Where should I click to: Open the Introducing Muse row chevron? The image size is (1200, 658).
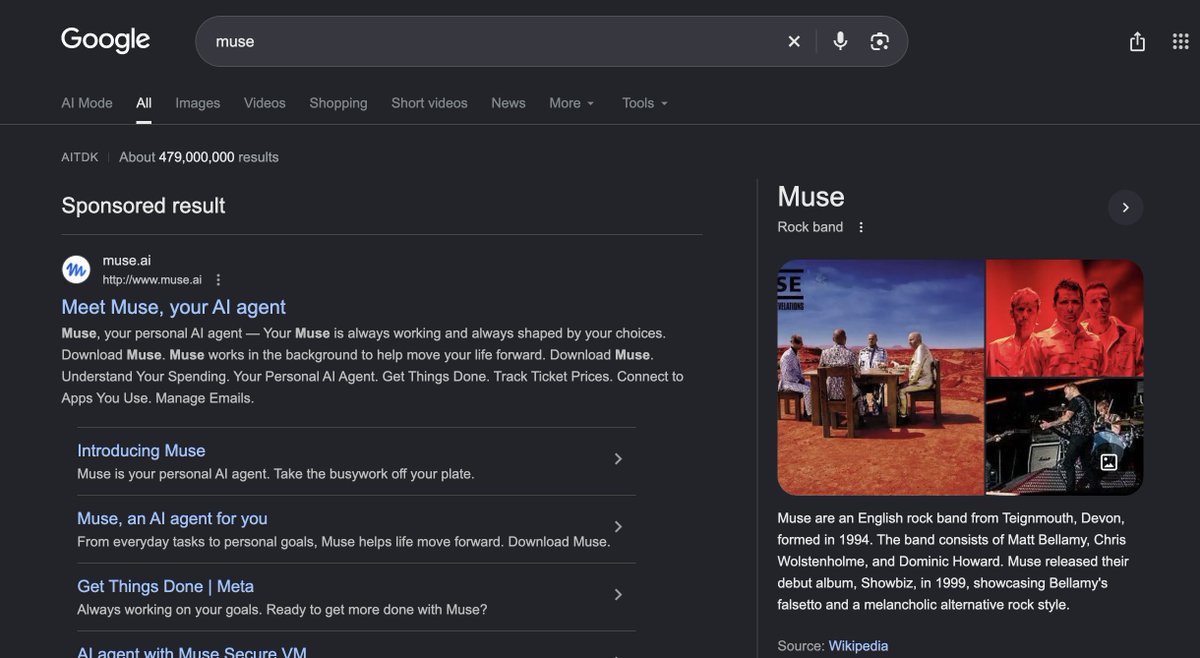tap(618, 459)
